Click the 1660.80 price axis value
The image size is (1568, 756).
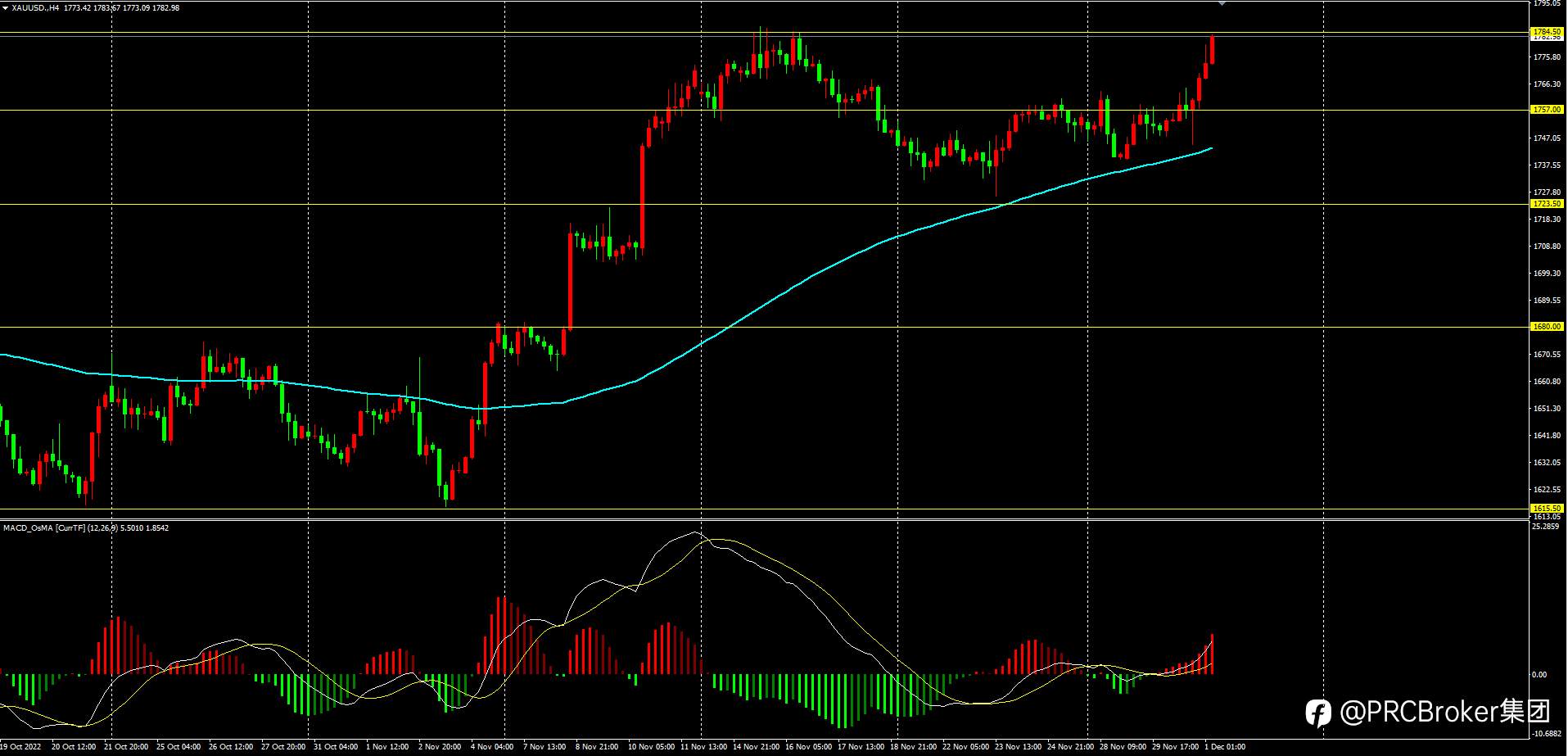[1547, 382]
